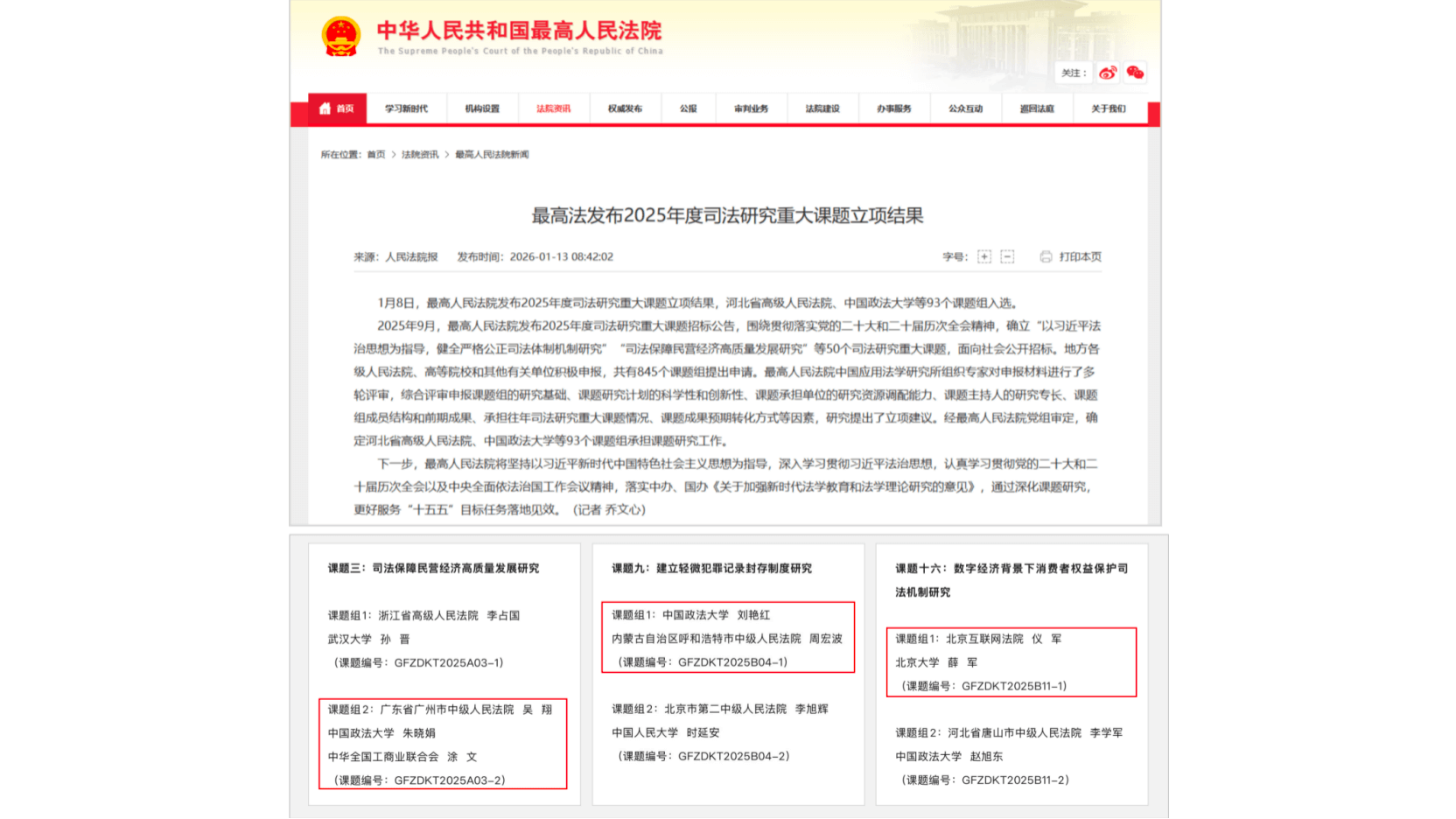
Task: Open the Supreme Court Weibo sharing icon
Action: [1106, 73]
